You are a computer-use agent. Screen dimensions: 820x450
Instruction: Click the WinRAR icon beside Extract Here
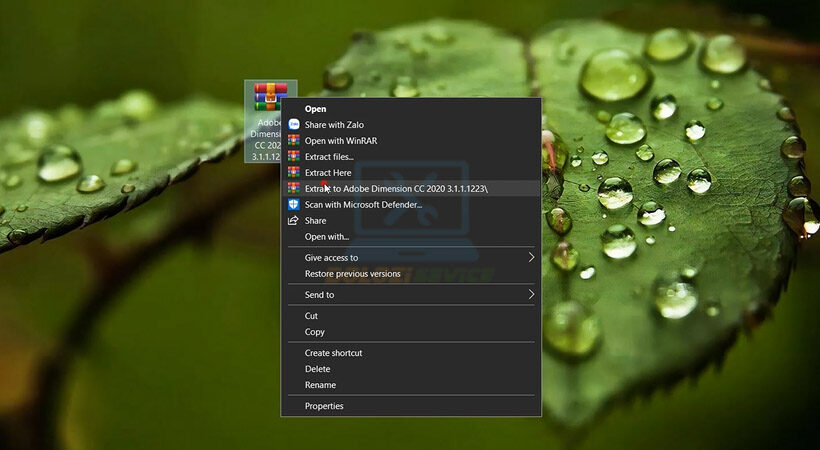click(x=294, y=172)
